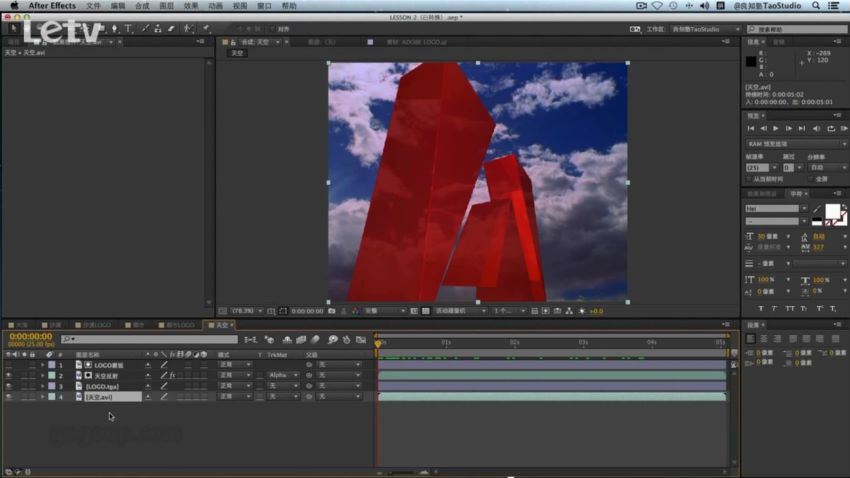Jump to first frame in Preview panel
This screenshot has height=478, width=850.
coord(750,128)
